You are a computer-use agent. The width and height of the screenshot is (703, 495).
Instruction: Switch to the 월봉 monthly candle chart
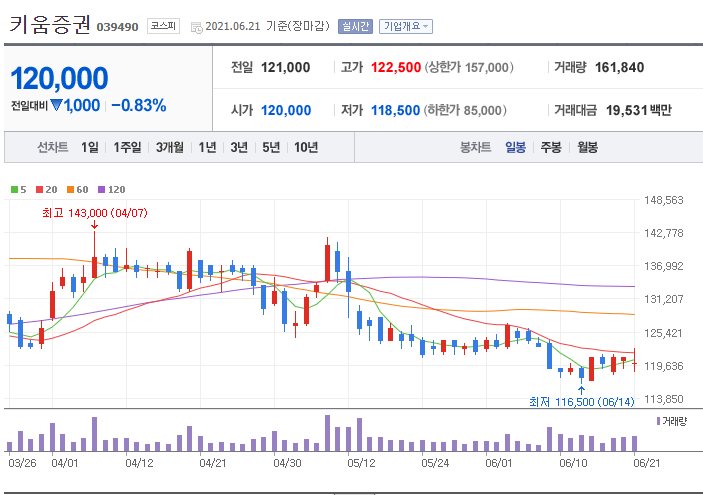(587, 147)
